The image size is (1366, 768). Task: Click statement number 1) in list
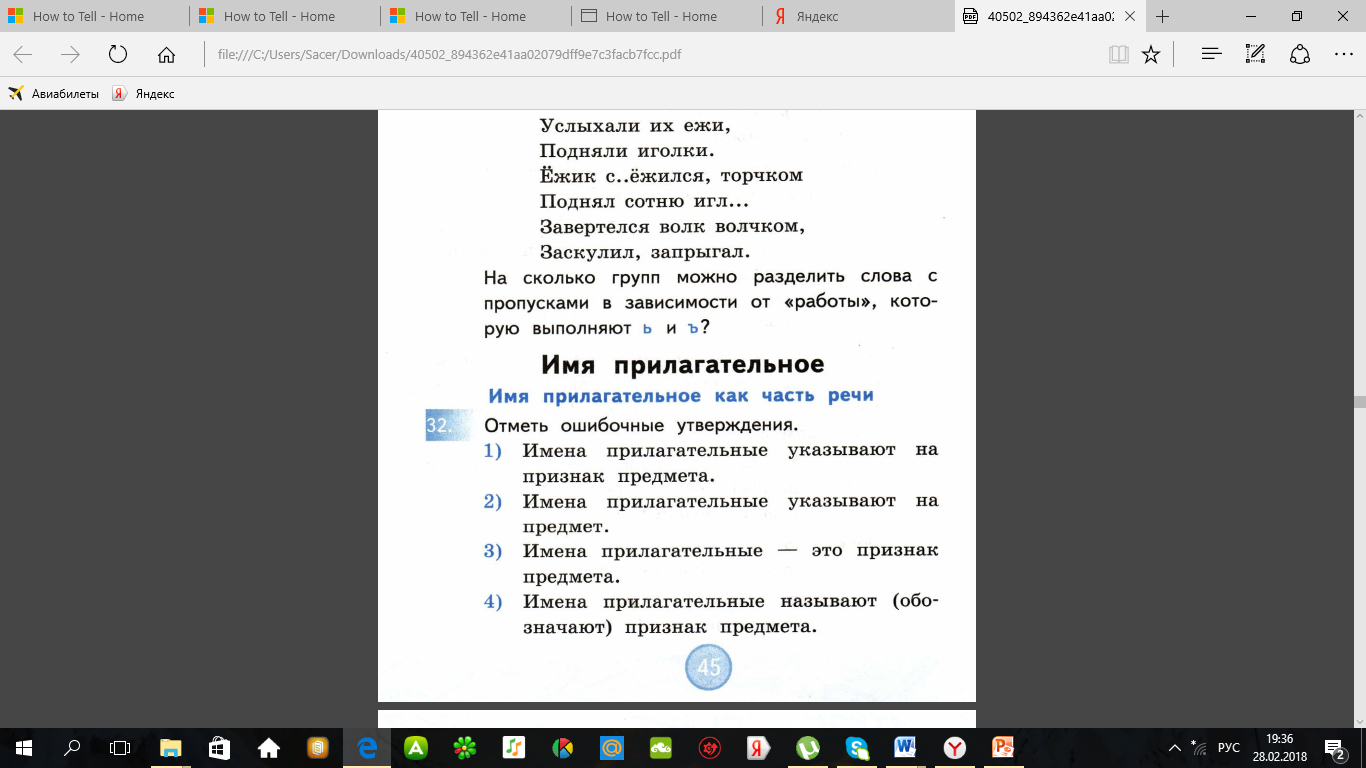[x=493, y=451]
